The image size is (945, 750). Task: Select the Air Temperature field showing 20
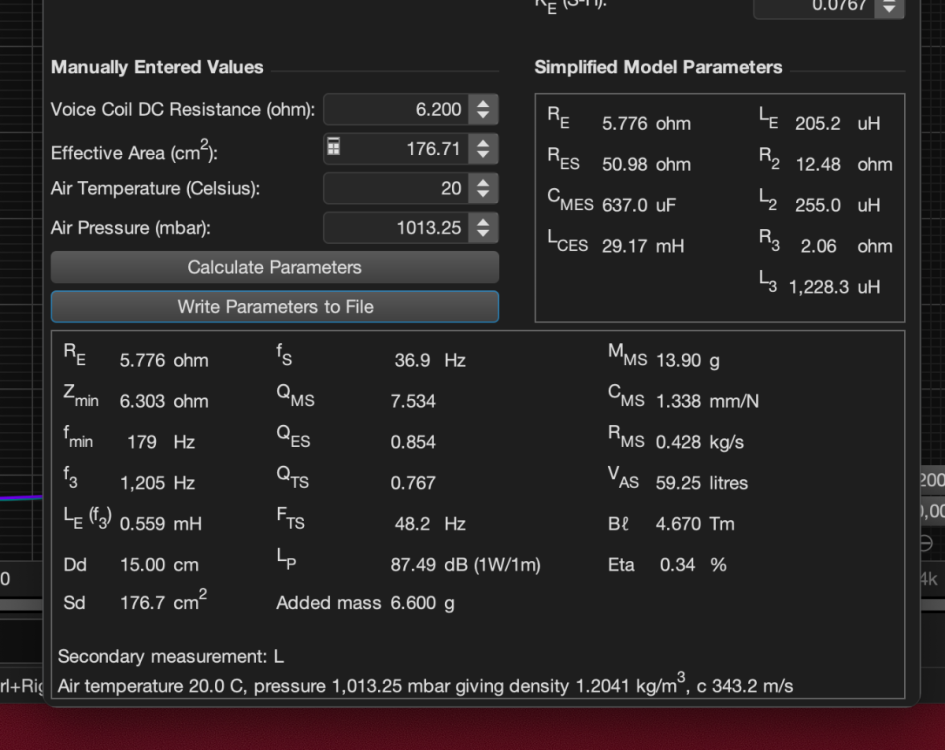pyautogui.click(x=397, y=188)
